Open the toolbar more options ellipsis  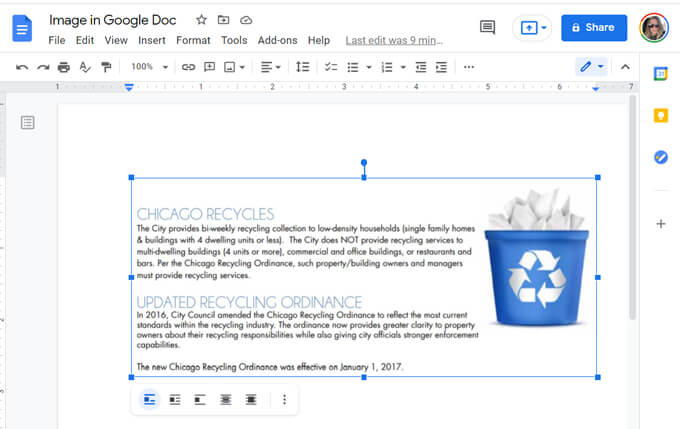coord(469,67)
